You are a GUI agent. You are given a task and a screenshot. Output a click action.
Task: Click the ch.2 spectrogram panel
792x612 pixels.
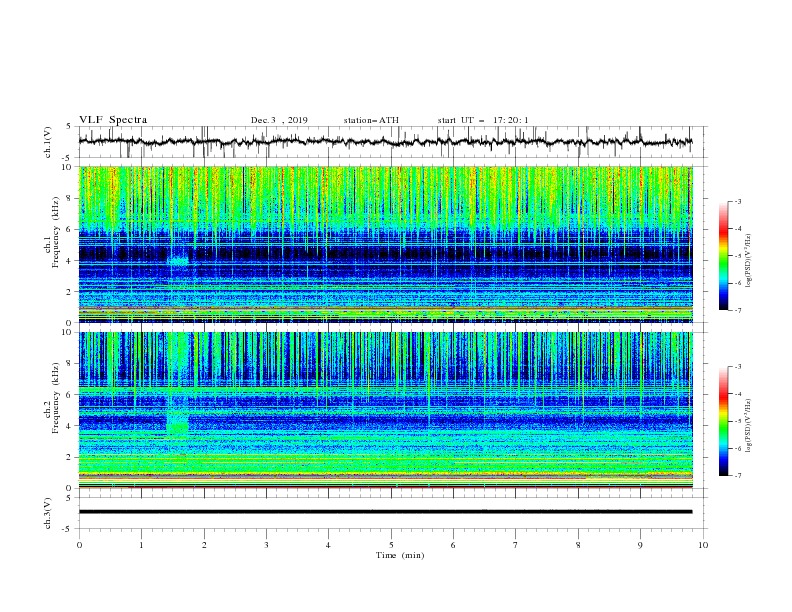point(385,410)
